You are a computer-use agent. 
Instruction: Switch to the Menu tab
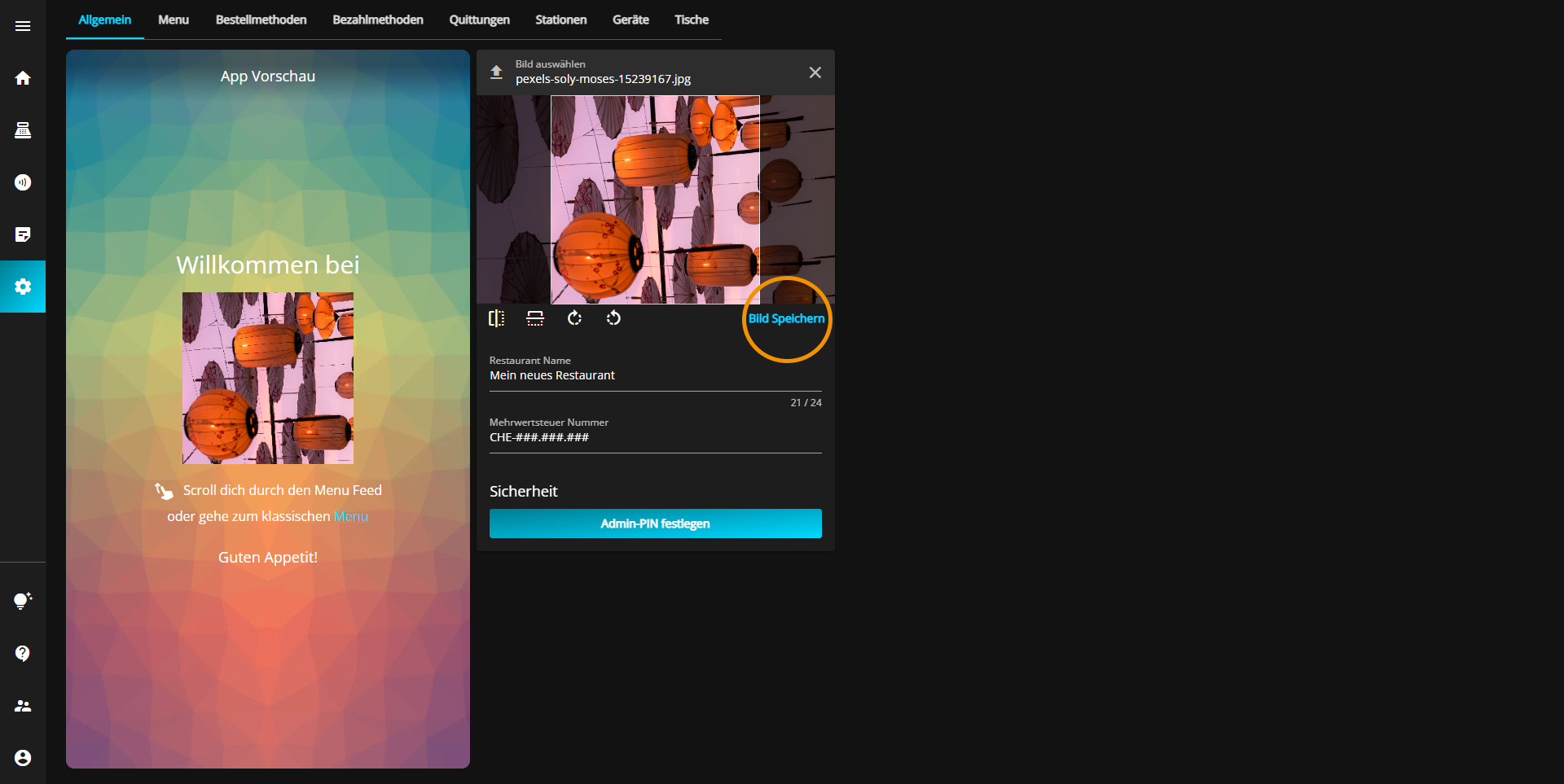(x=174, y=20)
